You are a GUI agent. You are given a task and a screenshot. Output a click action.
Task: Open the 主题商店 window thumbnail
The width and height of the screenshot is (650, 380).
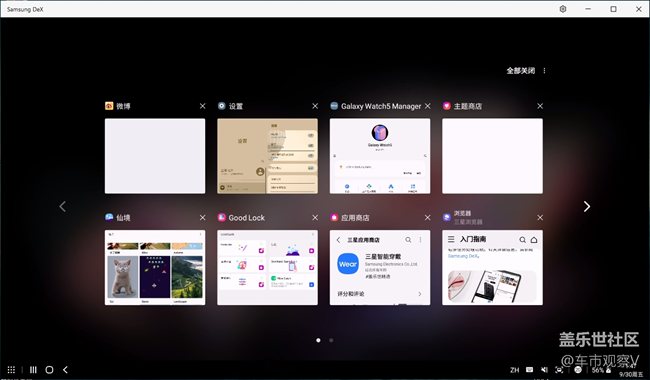[492, 156]
